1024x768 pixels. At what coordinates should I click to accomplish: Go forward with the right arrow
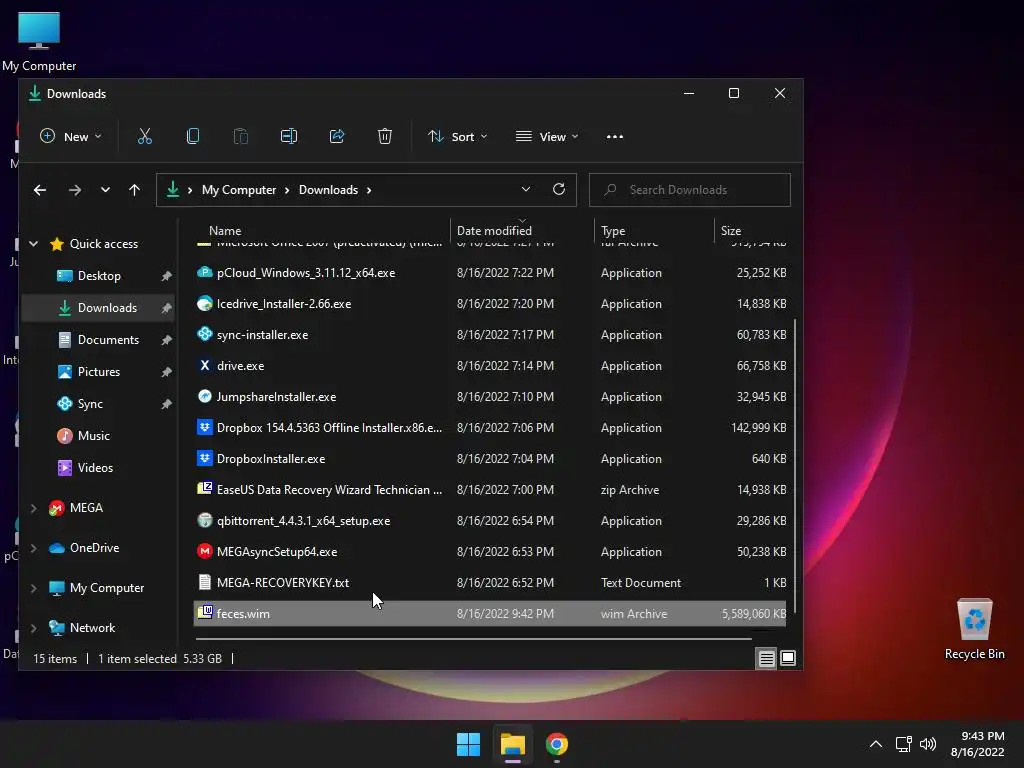pos(74,190)
